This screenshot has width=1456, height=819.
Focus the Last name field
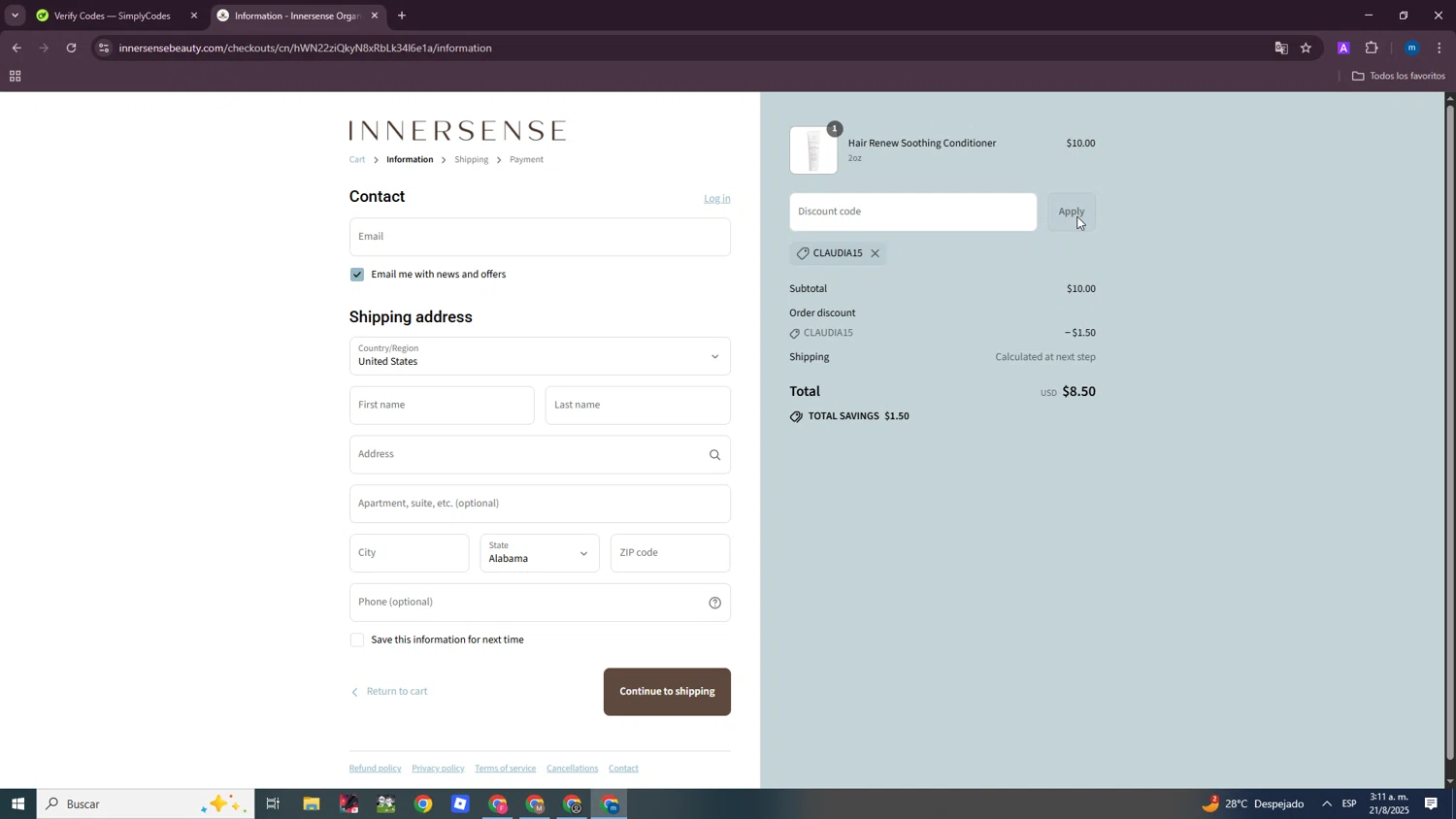tap(638, 406)
